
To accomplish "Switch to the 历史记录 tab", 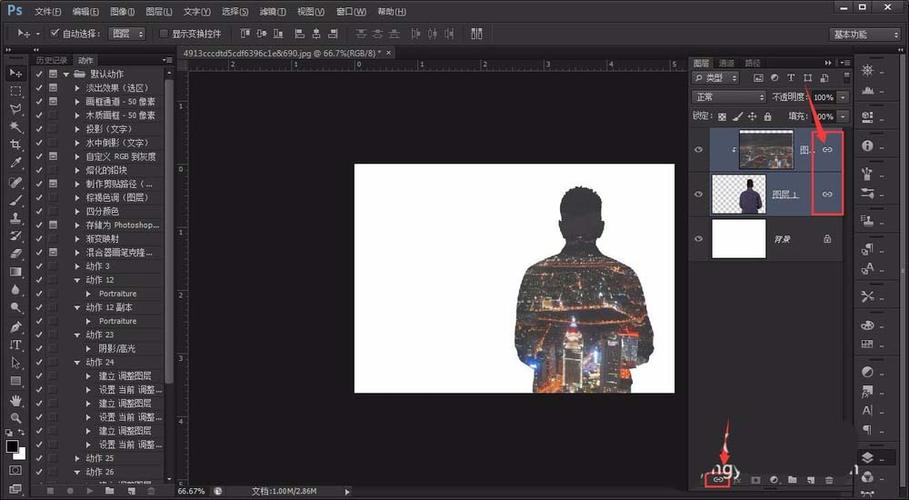I will pos(52,60).
